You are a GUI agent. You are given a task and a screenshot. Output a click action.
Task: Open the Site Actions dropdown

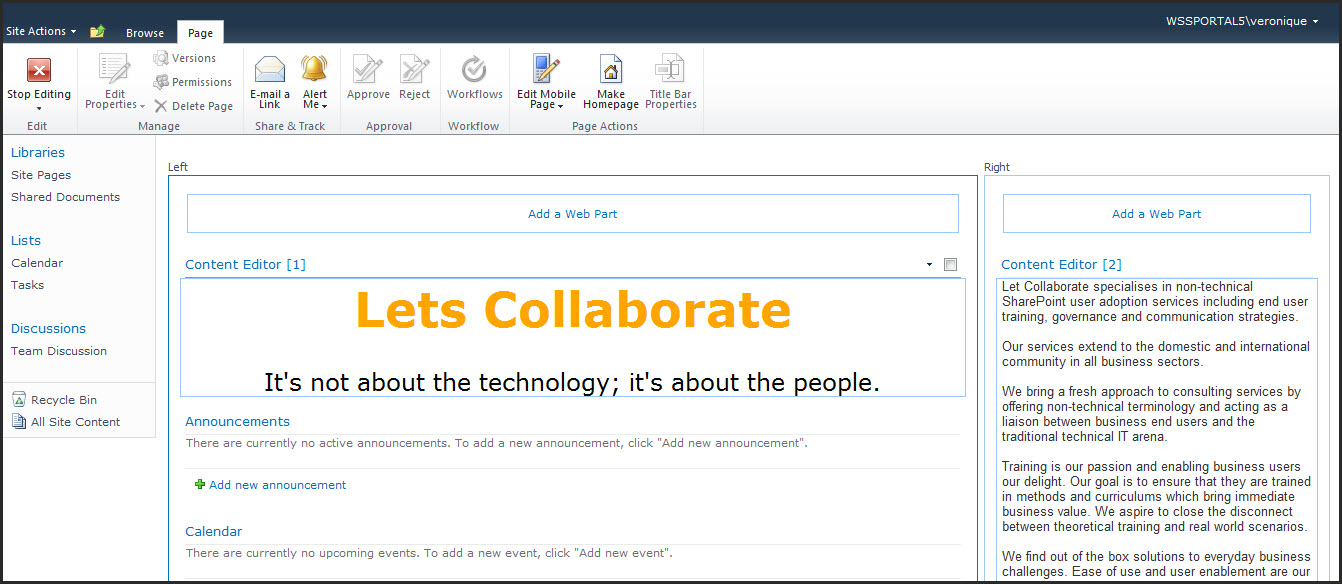[x=41, y=31]
